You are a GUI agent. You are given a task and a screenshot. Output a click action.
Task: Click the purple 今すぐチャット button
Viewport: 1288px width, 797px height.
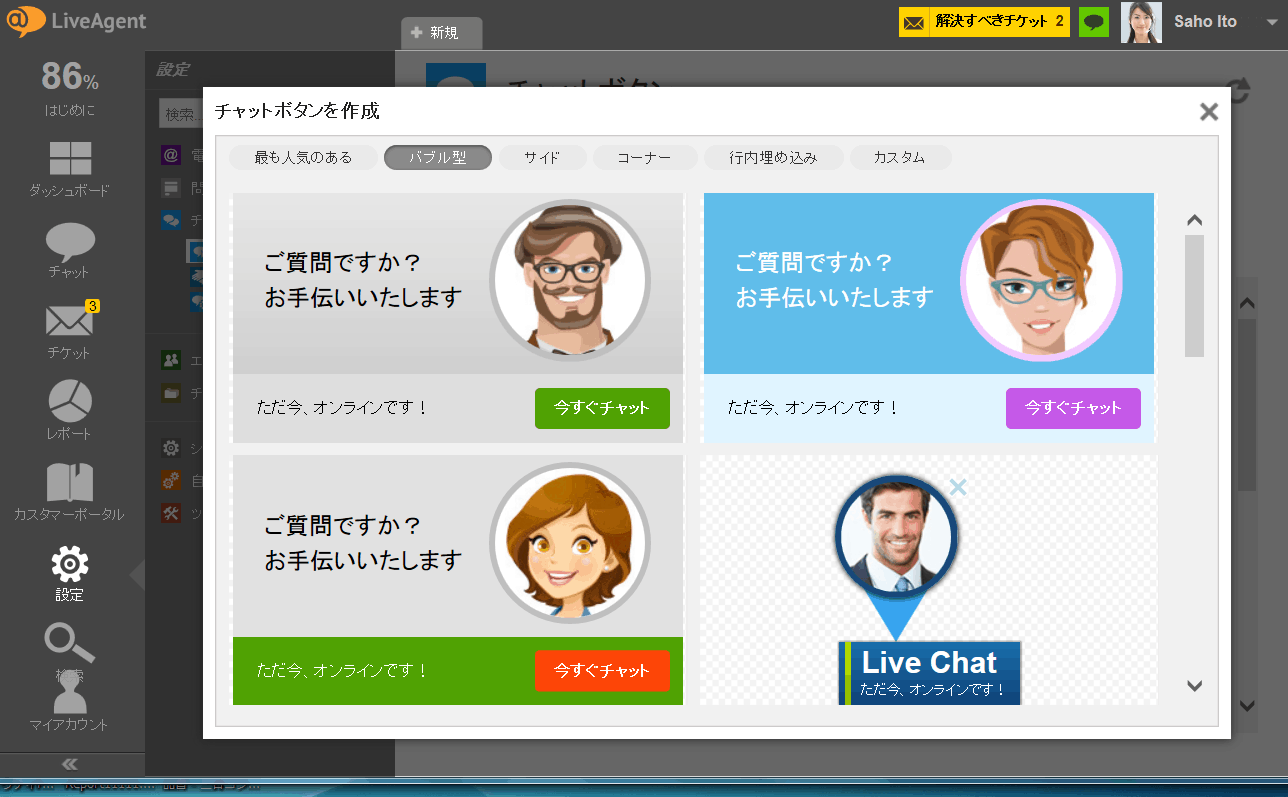(1072, 408)
